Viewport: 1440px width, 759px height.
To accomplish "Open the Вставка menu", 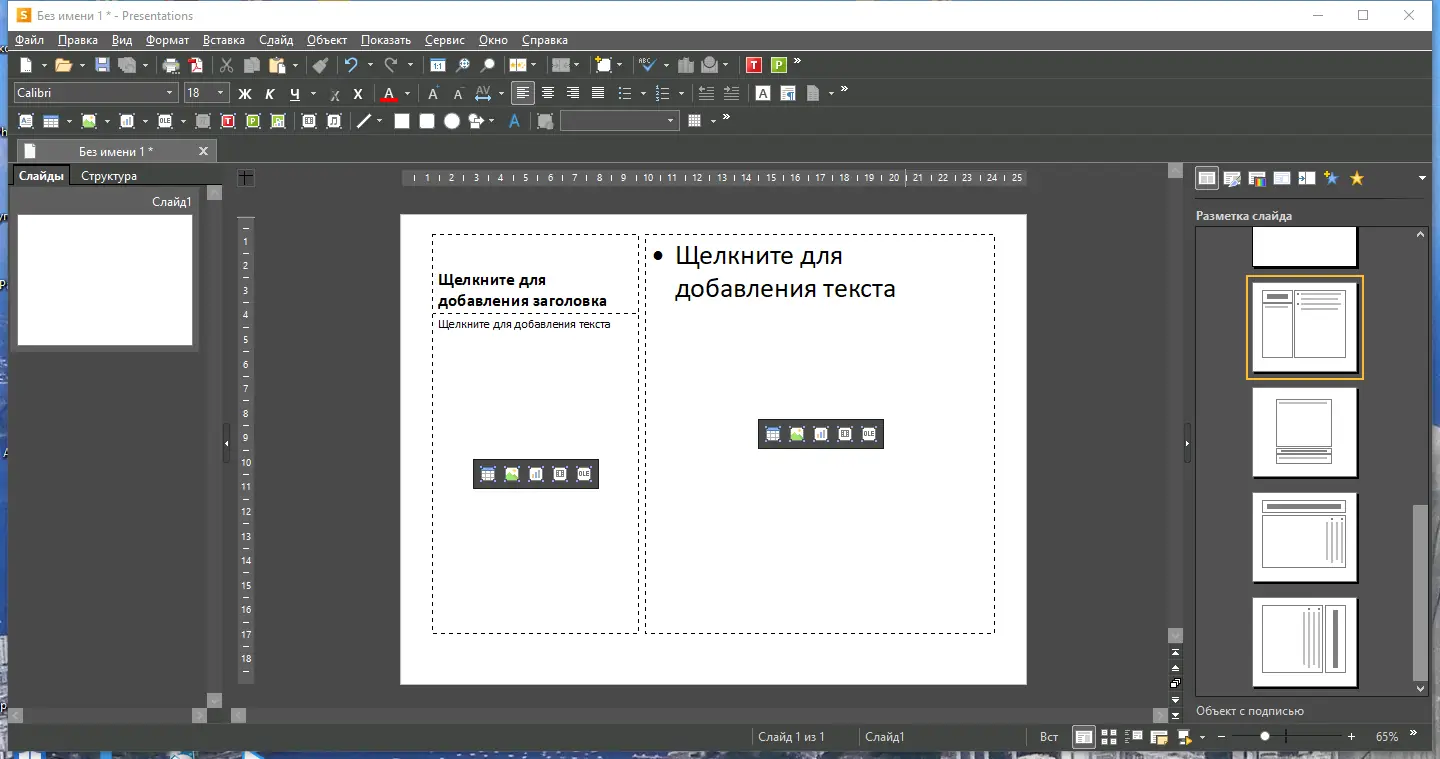I will [223, 40].
